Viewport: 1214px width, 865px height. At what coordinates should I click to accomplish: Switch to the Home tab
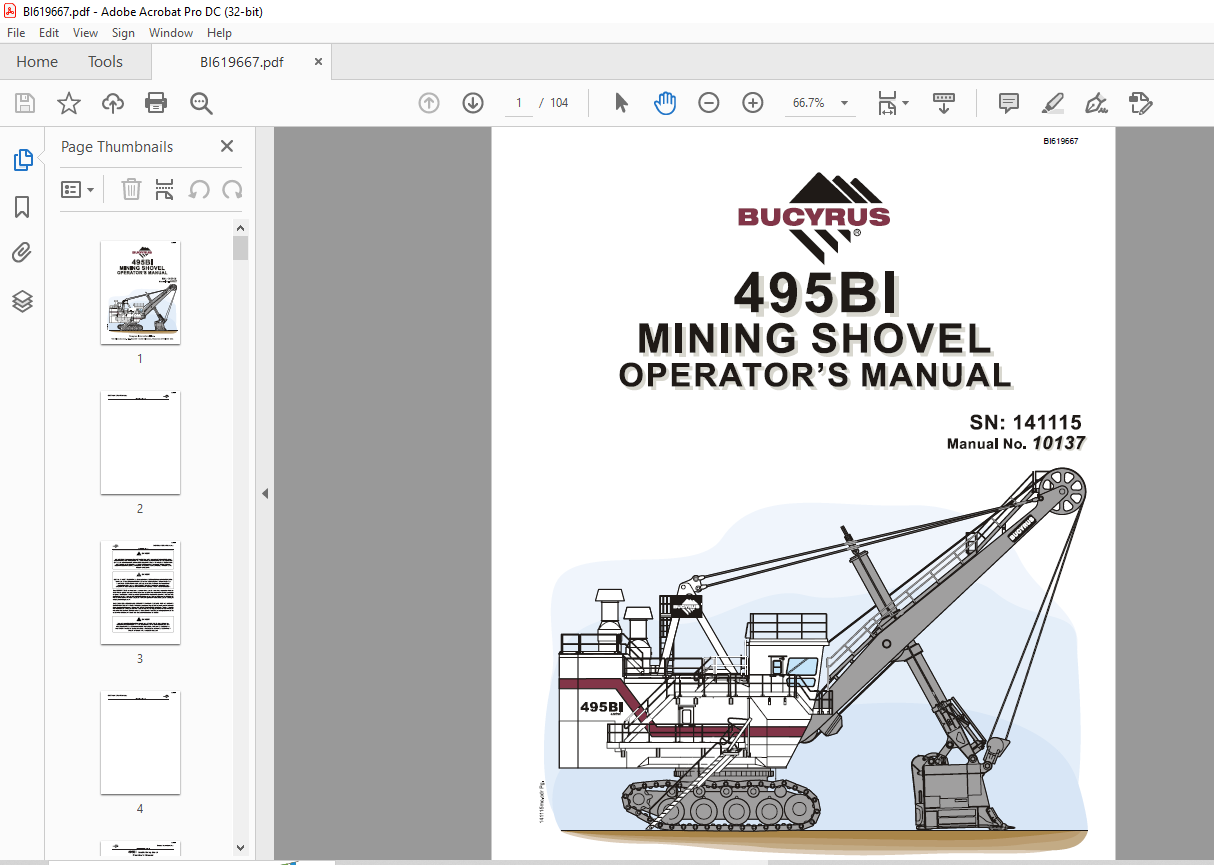[37, 62]
